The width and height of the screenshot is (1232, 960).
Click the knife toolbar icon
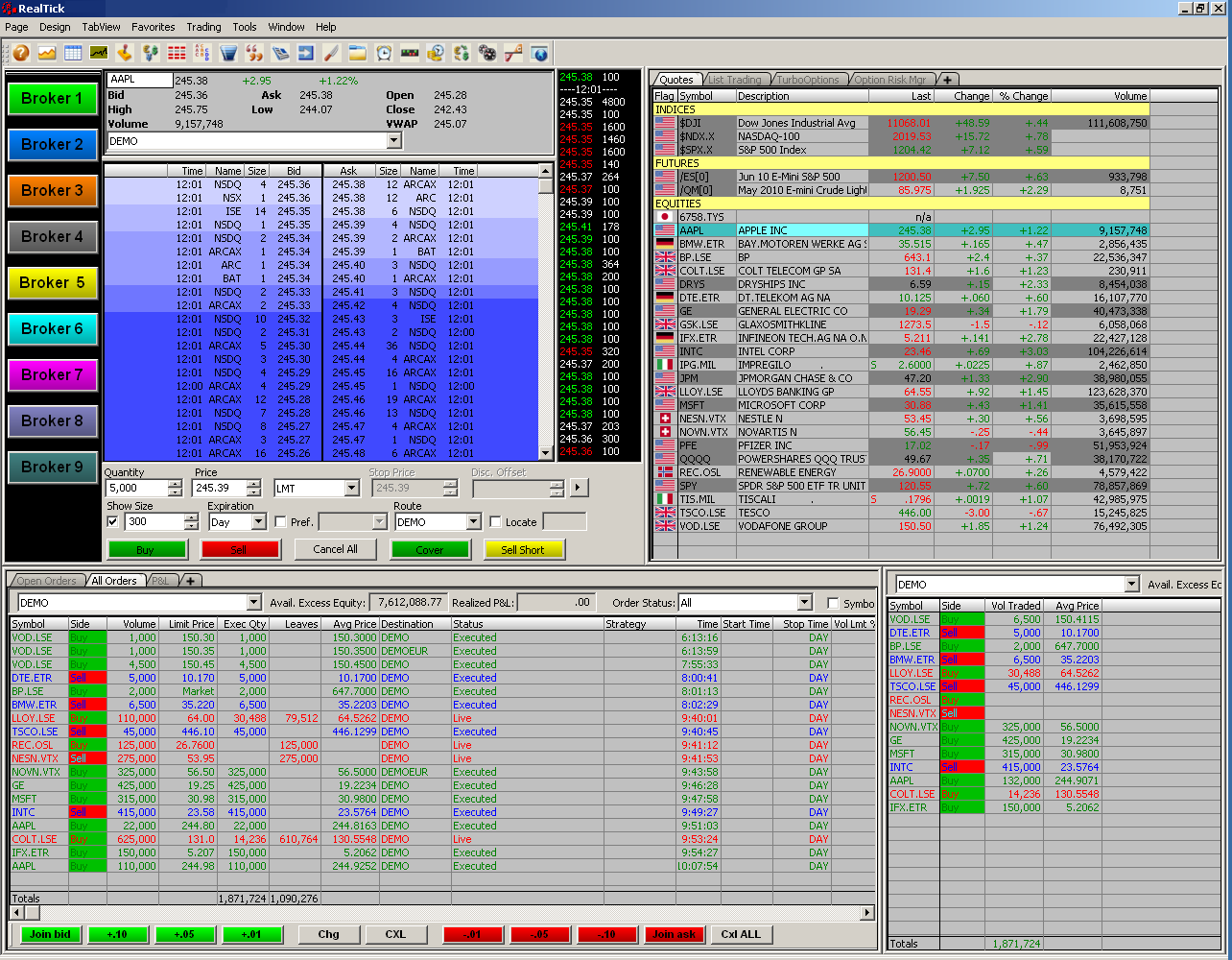point(332,53)
